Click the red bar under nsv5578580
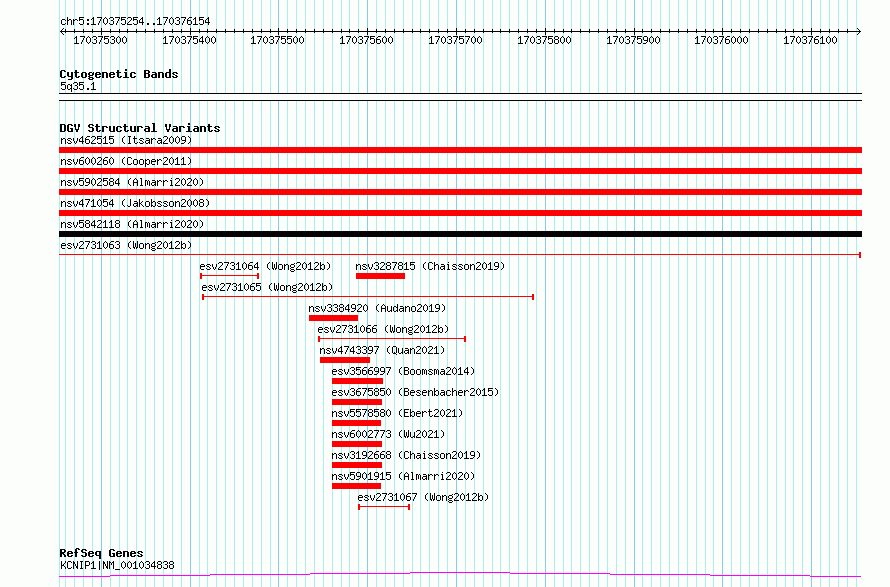The width and height of the screenshot is (890, 587). point(356,423)
